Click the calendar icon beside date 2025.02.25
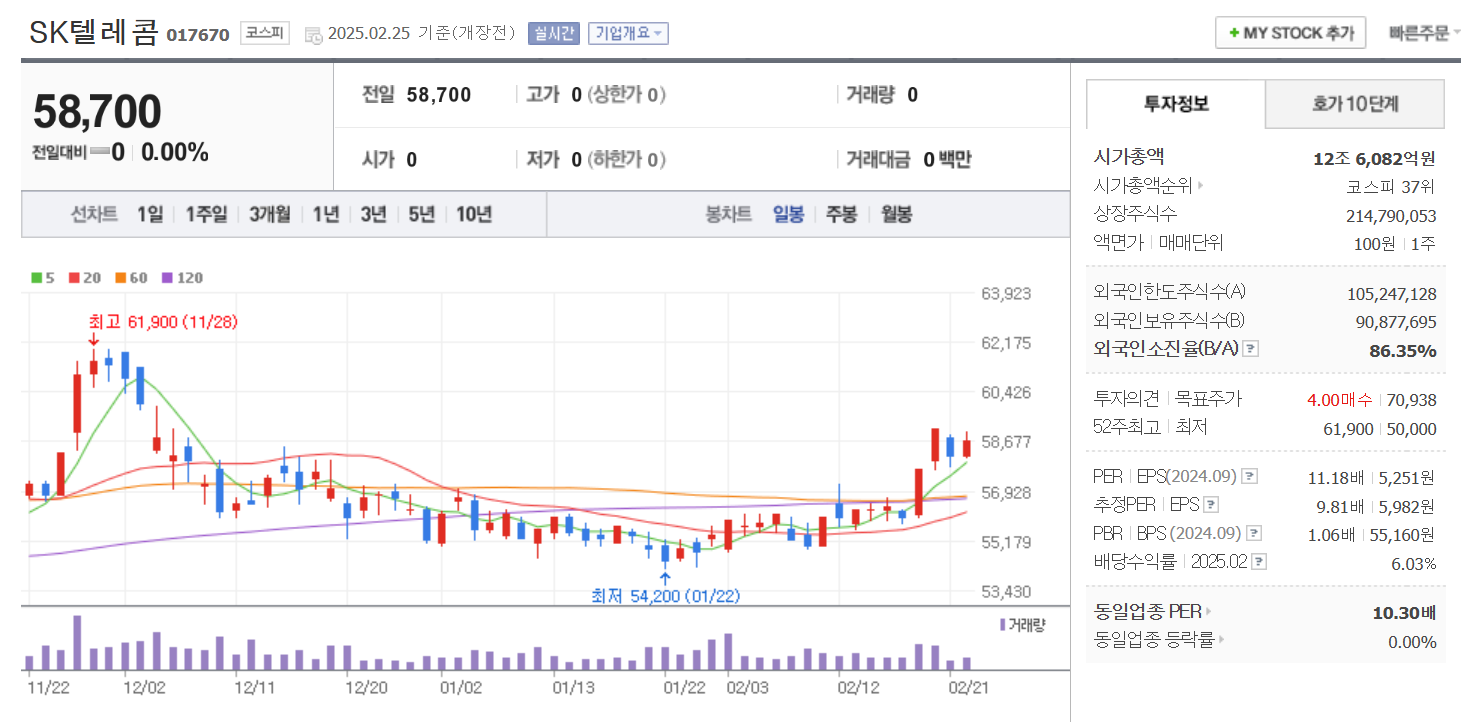Image resolution: width=1484 pixels, height=722 pixels. pyautogui.click(x=312, y=33)
